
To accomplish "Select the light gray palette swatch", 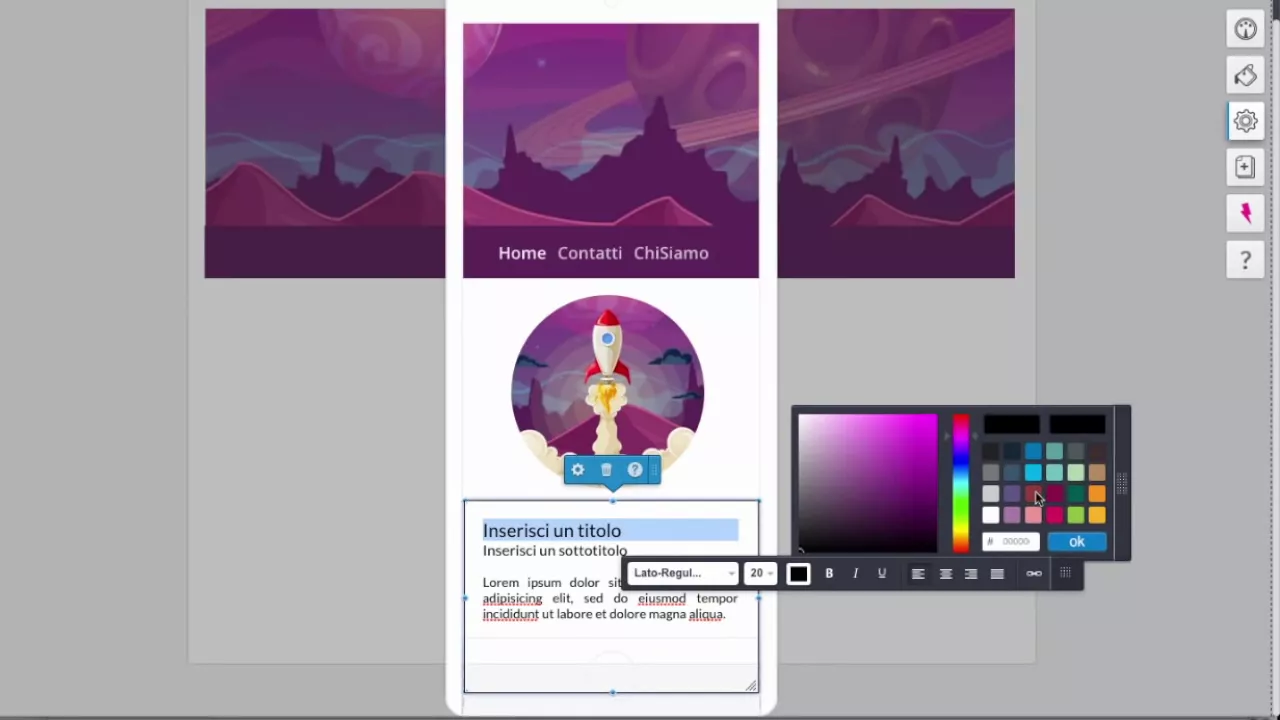I will 991,493.
